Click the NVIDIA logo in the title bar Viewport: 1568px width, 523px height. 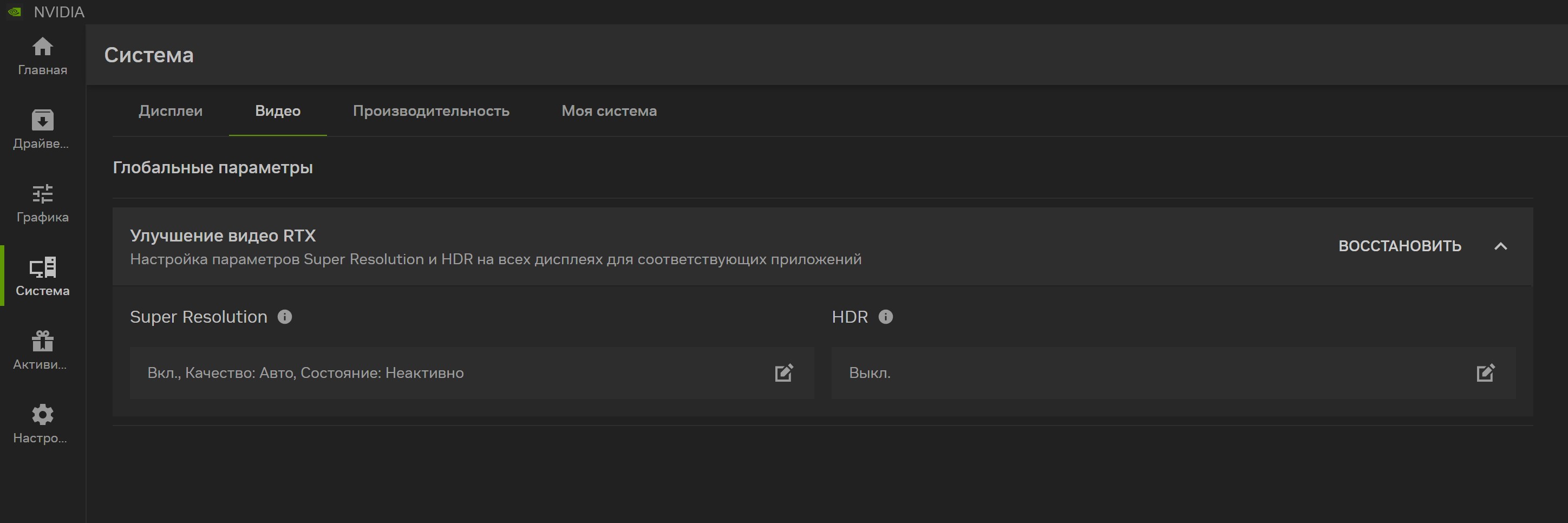pos(15,11)
